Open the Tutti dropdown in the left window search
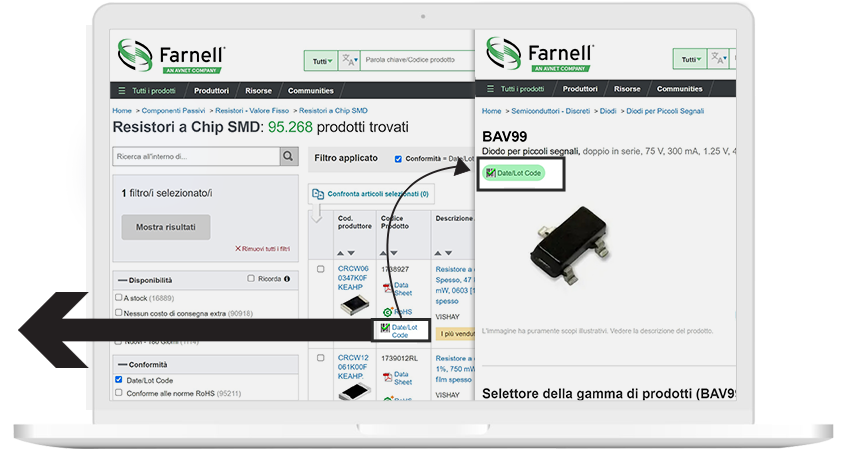 click(321, 61)
